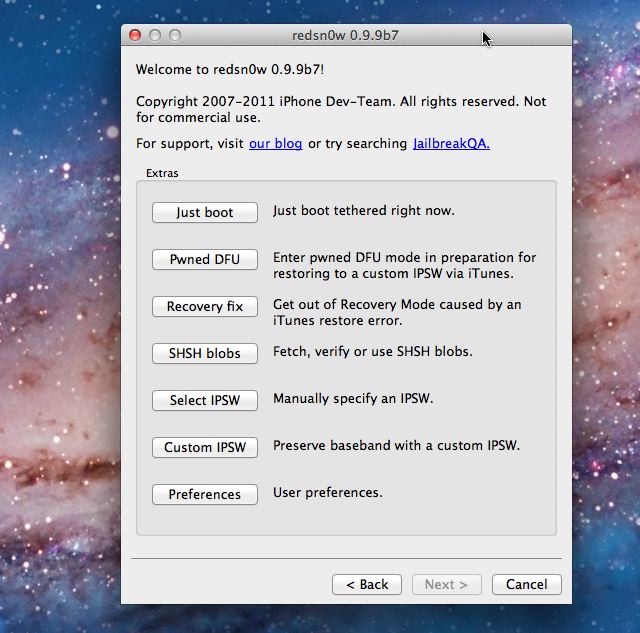Choose Select IPSW to specify firmware
This screenshot has height=633, width=640.
click(205, 400)
